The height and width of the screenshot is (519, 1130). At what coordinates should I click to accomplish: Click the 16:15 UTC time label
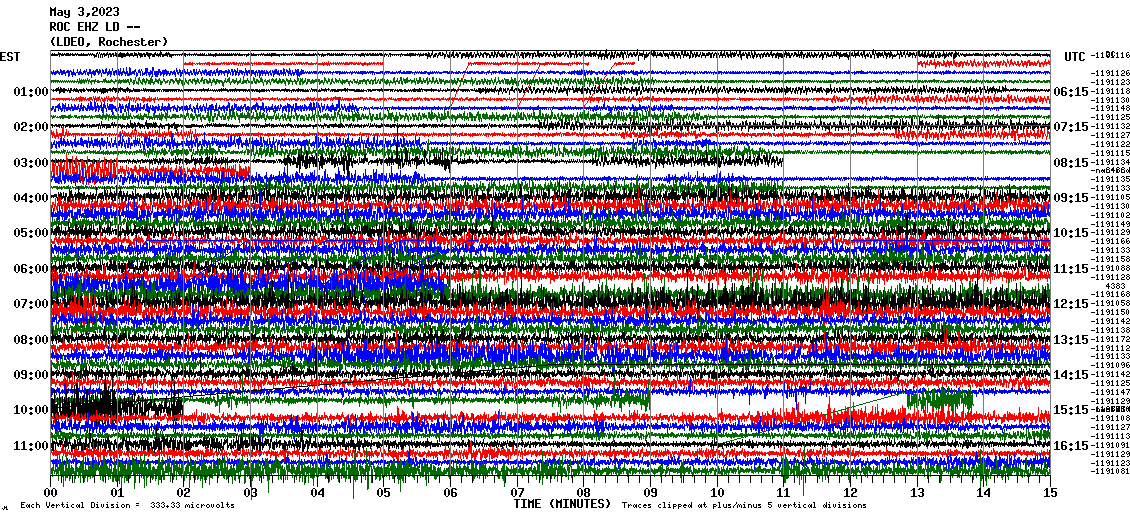tap(1070, 446)
